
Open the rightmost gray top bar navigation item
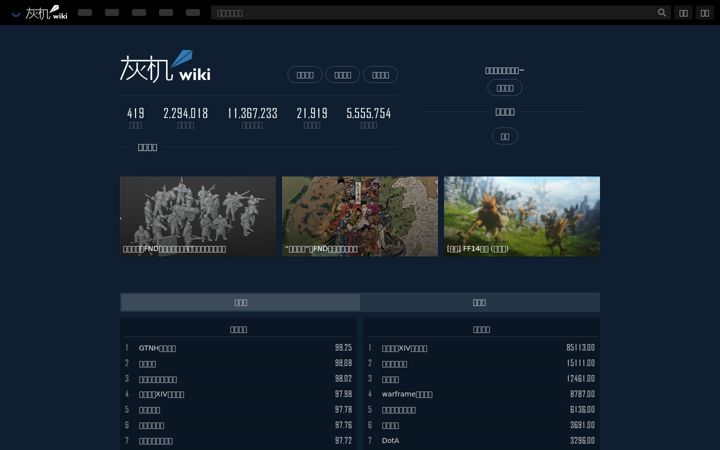(x=193, y=12)
